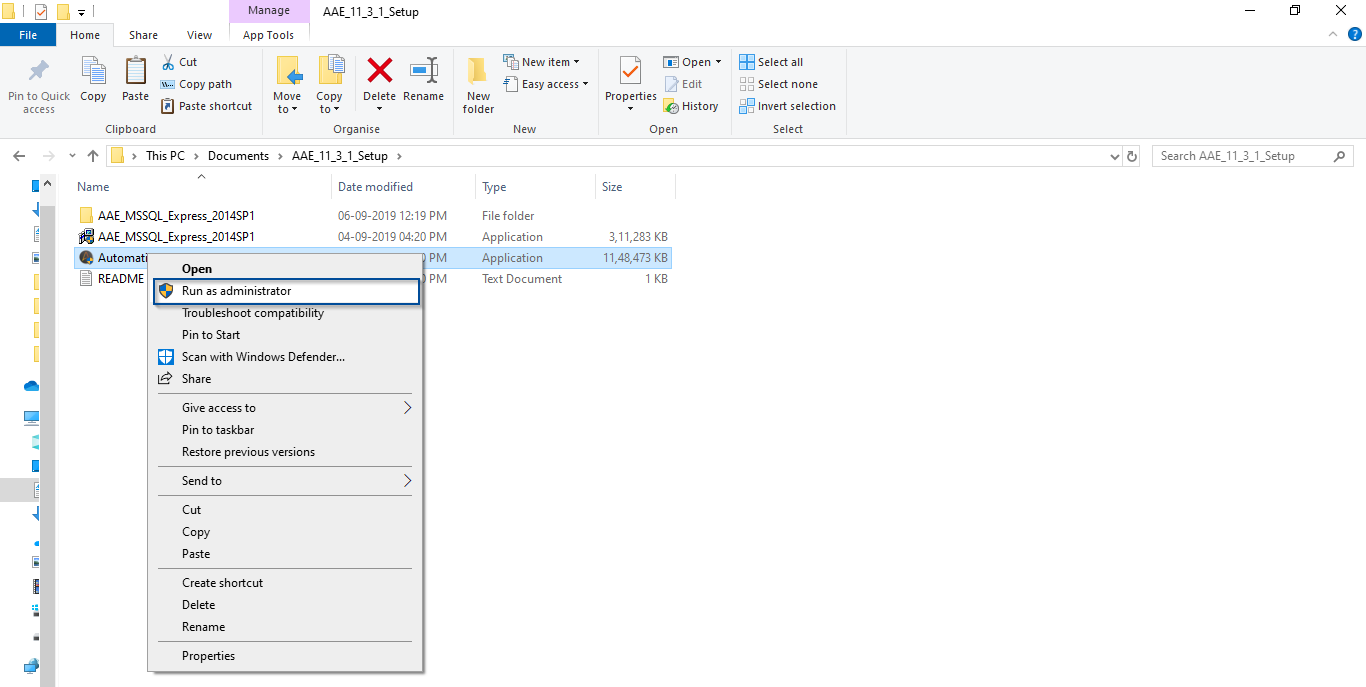Open Properties icon in the ribbon
1366x687 pixels.
630,72
